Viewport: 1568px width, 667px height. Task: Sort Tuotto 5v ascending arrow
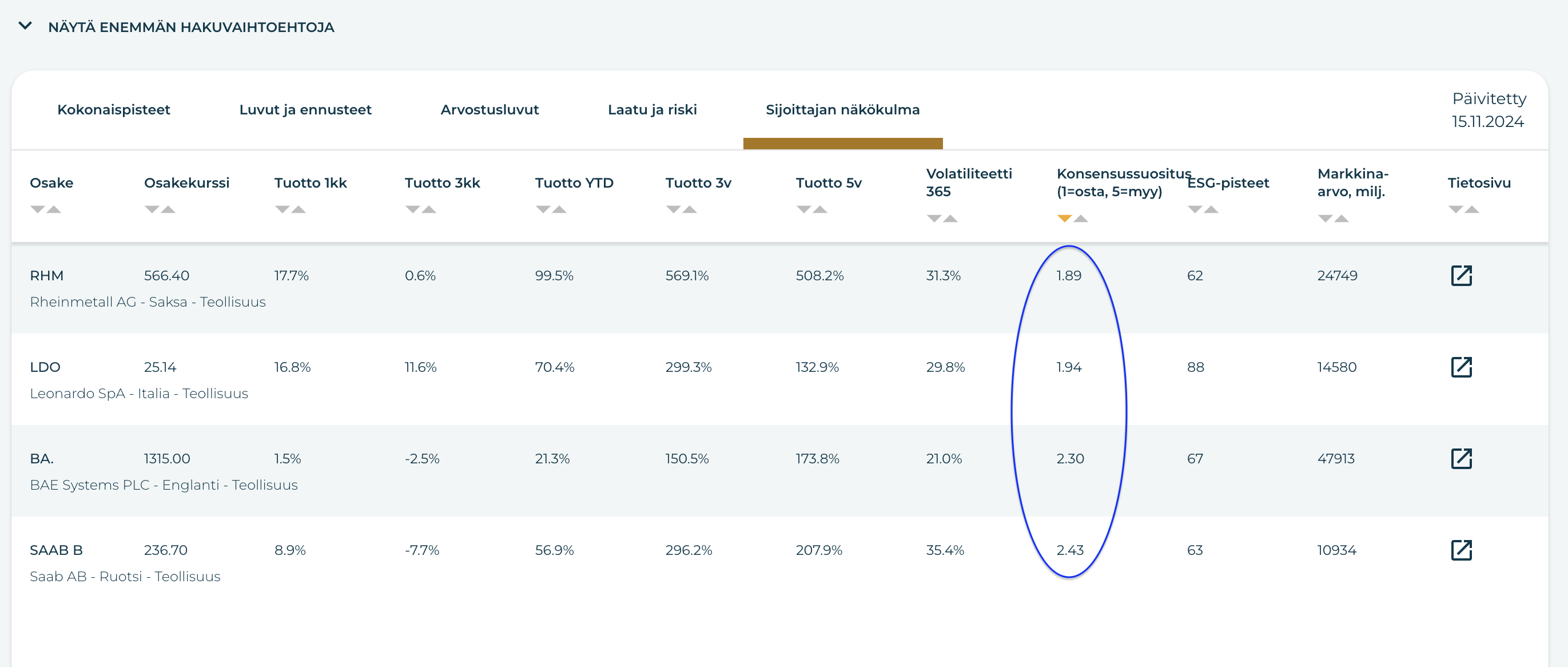point(820,209)
